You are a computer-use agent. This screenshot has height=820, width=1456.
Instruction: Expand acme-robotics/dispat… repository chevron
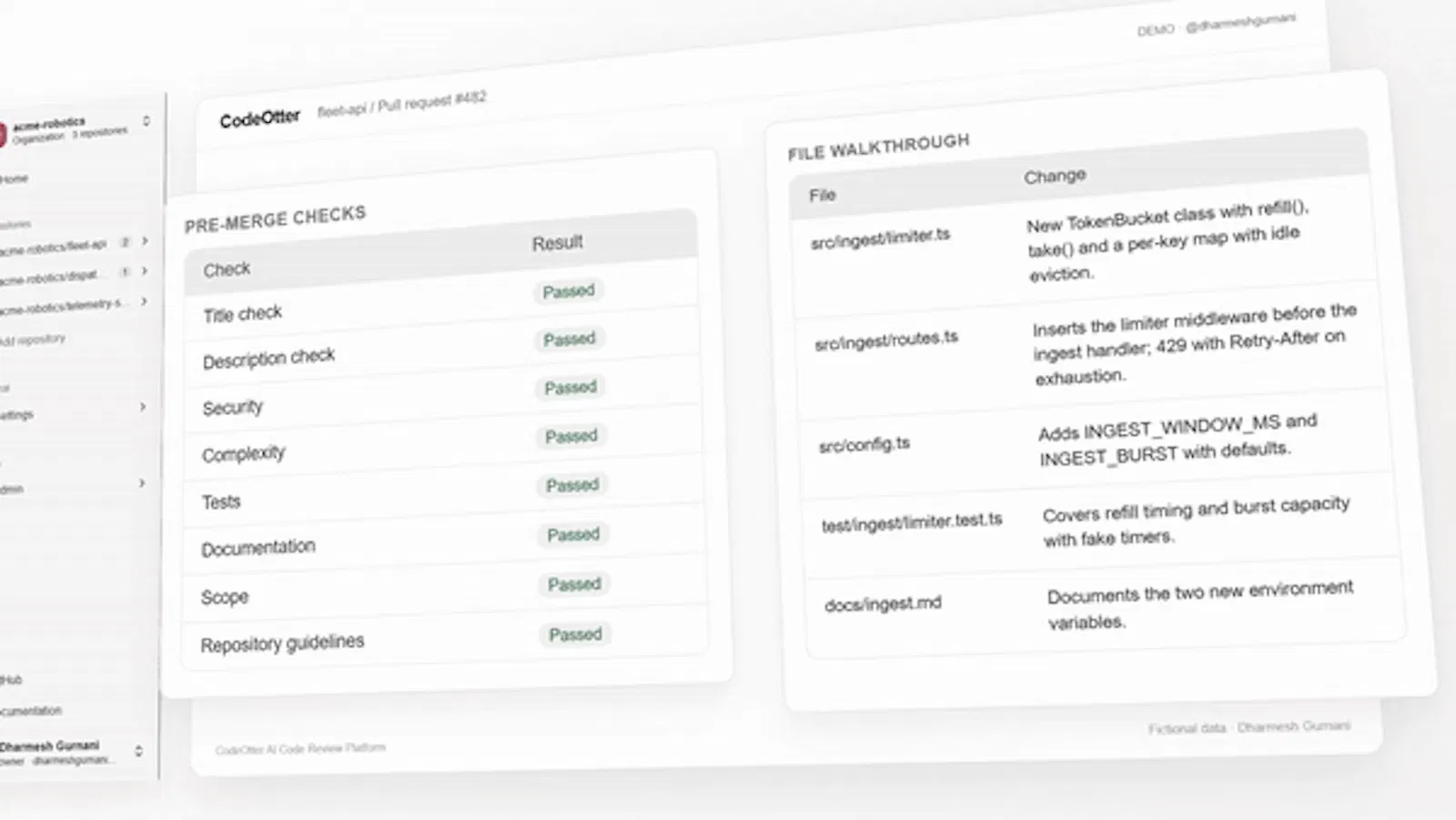click(x=145, y=271)
